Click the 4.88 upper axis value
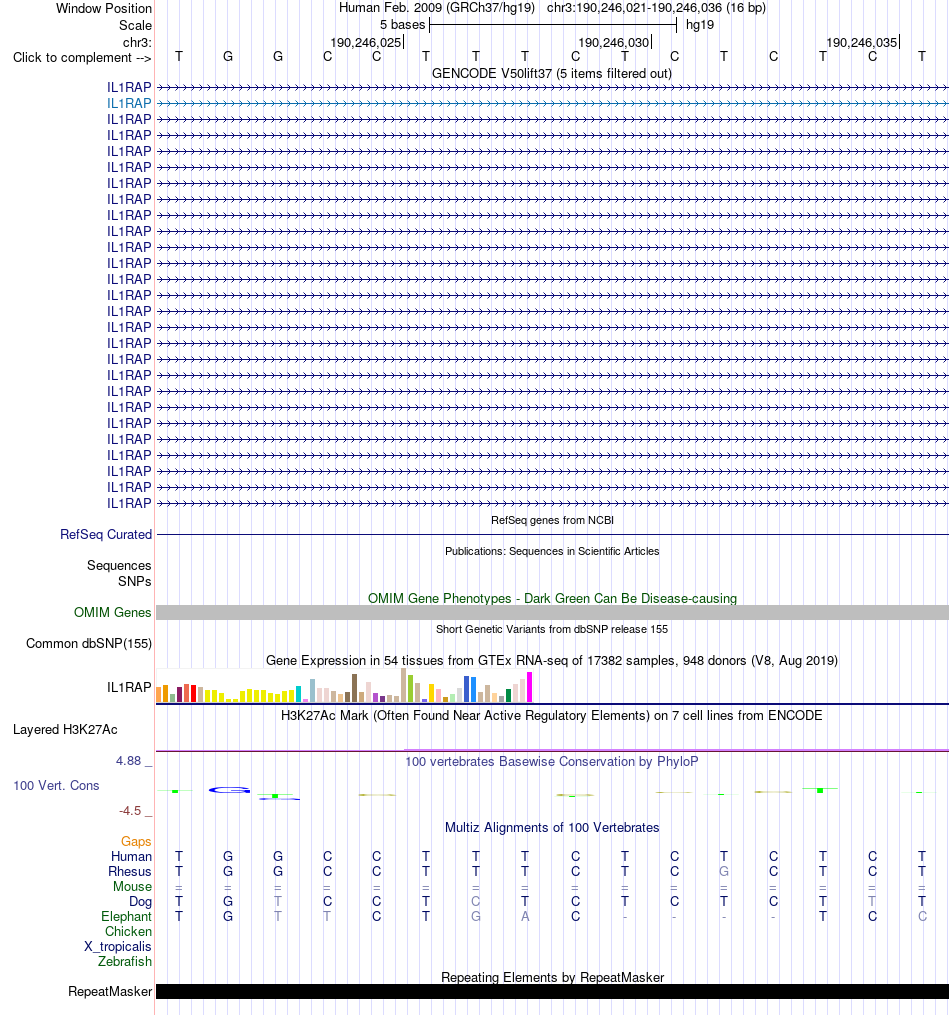The image size is (950, 1015). [x=128, y=761]
